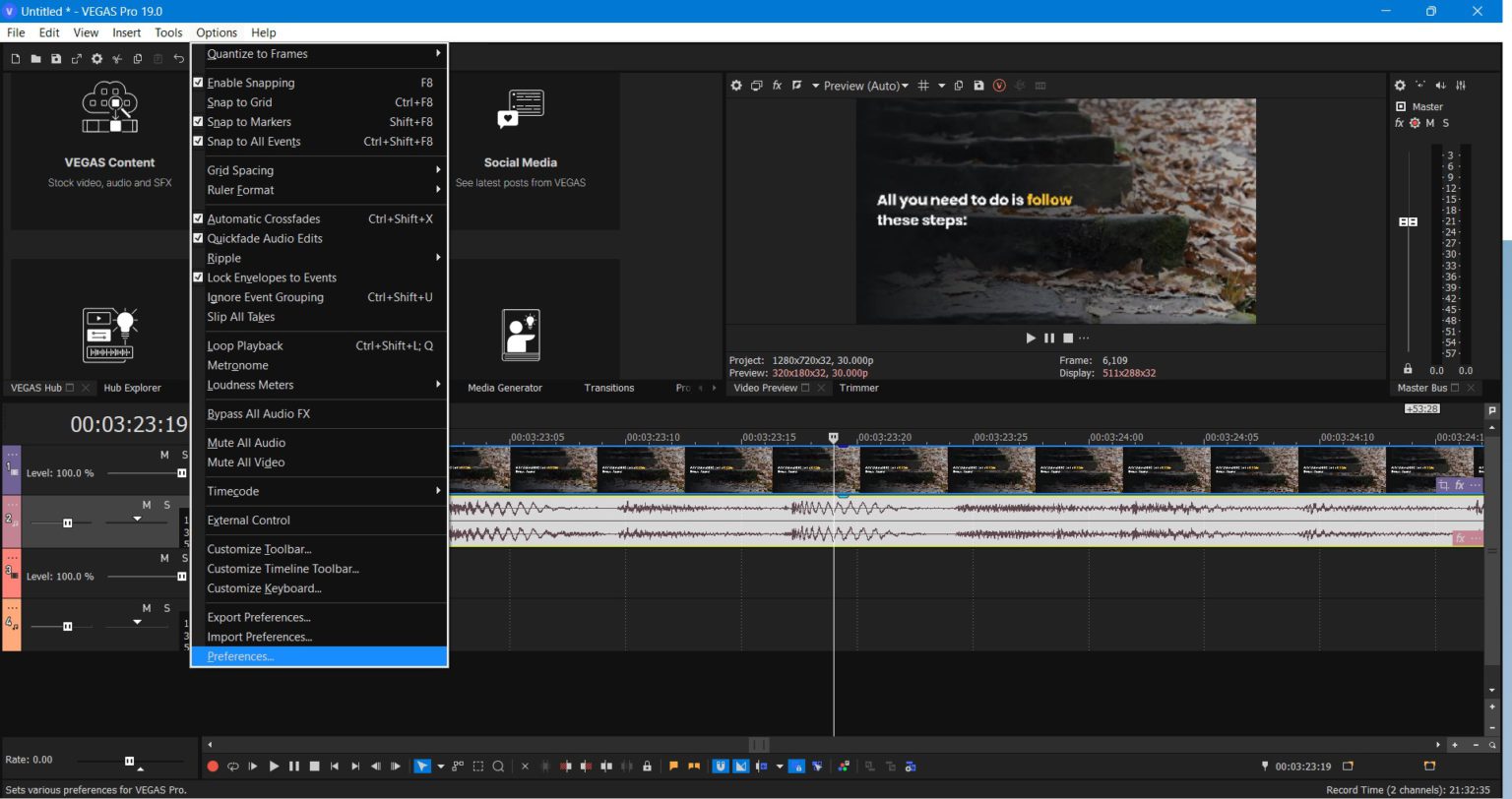Mute video track 1 with M button
Image resolution: width=1512 pixels, height=799 pixels.
pos(164,455)
